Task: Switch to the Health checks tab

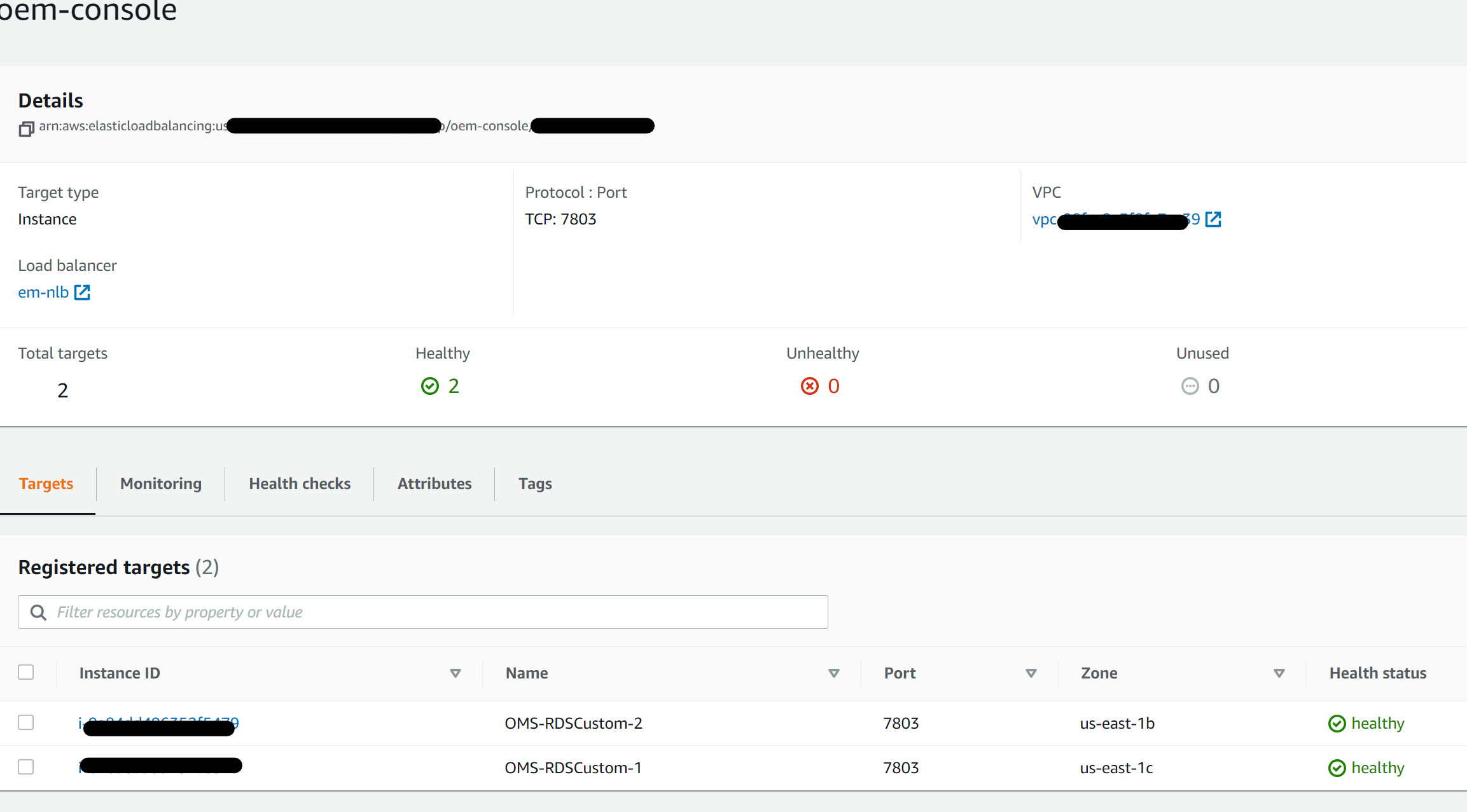Action: [x=300, y=484]
